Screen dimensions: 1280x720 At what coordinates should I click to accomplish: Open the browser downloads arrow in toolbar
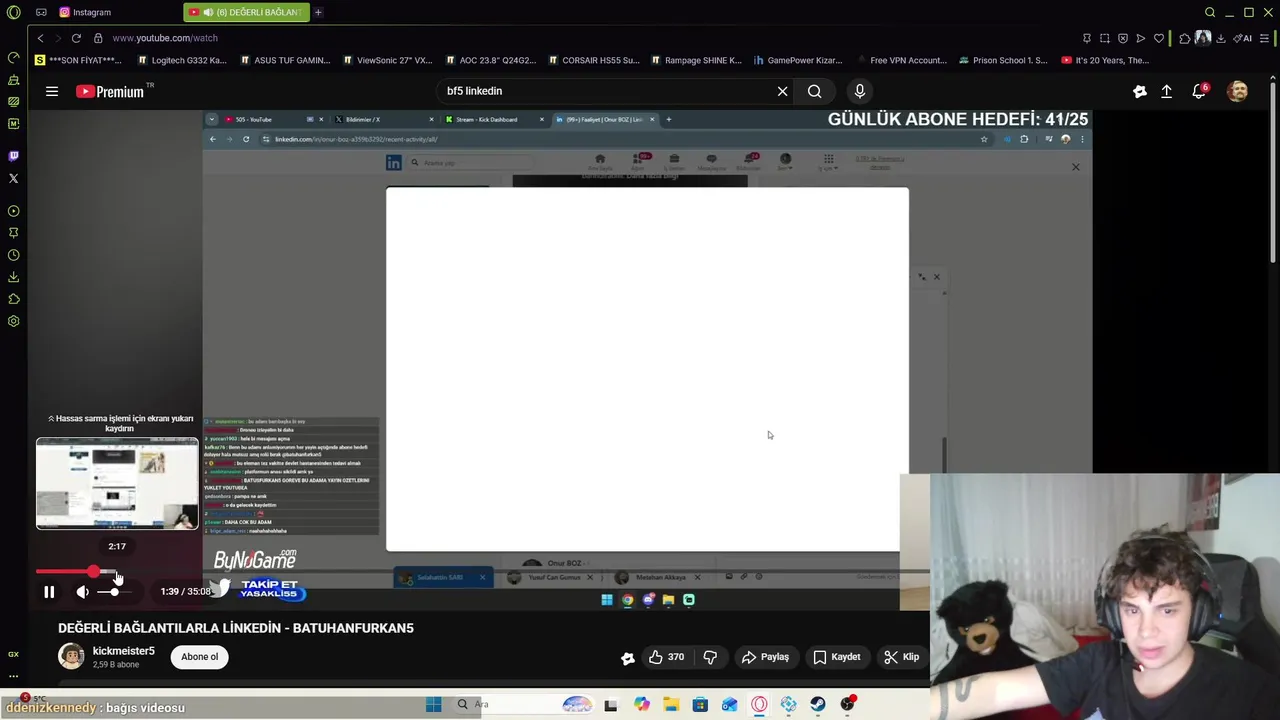click(1220, 38)
